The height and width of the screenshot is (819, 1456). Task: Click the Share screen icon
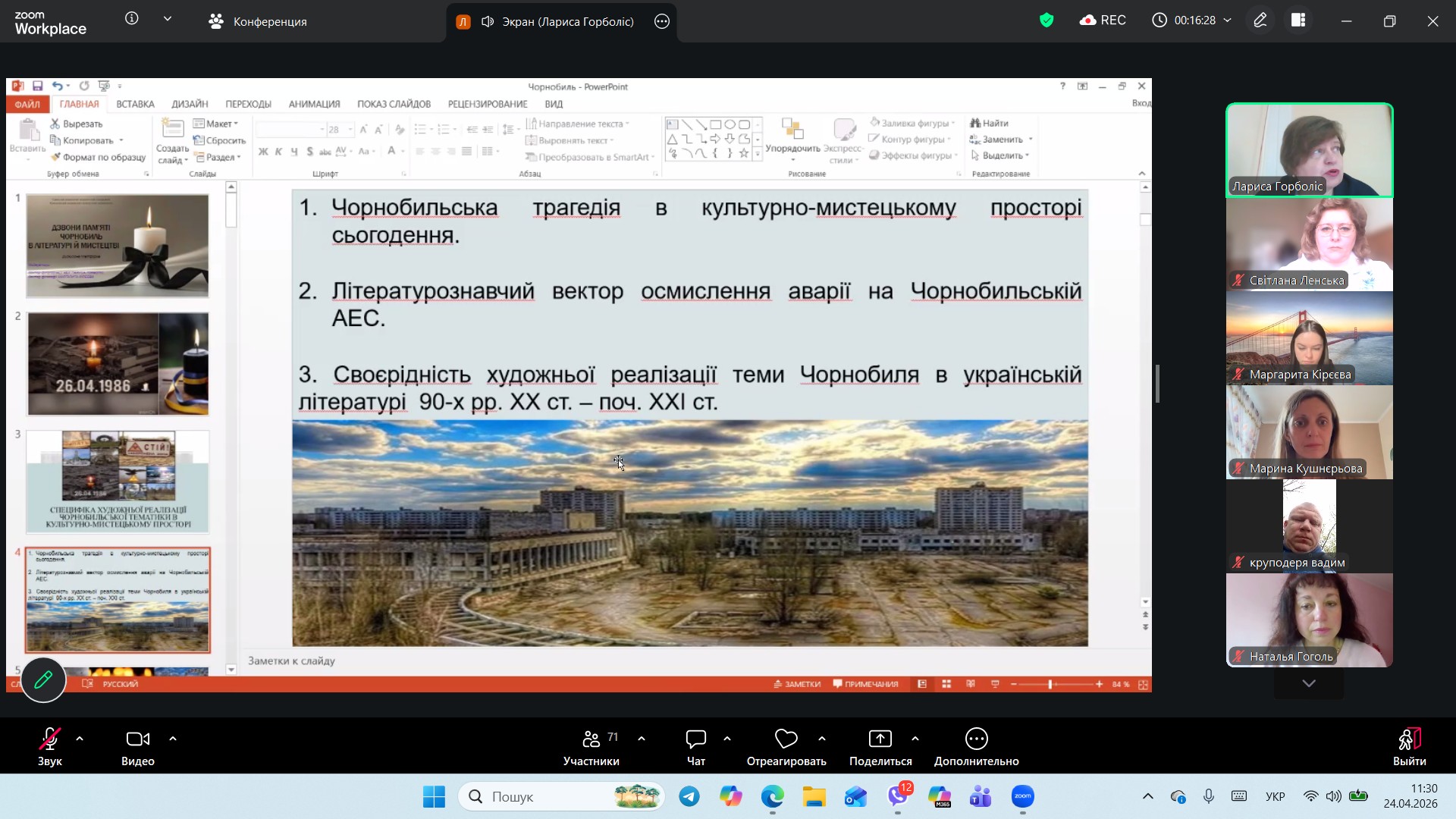click(880, 739)
